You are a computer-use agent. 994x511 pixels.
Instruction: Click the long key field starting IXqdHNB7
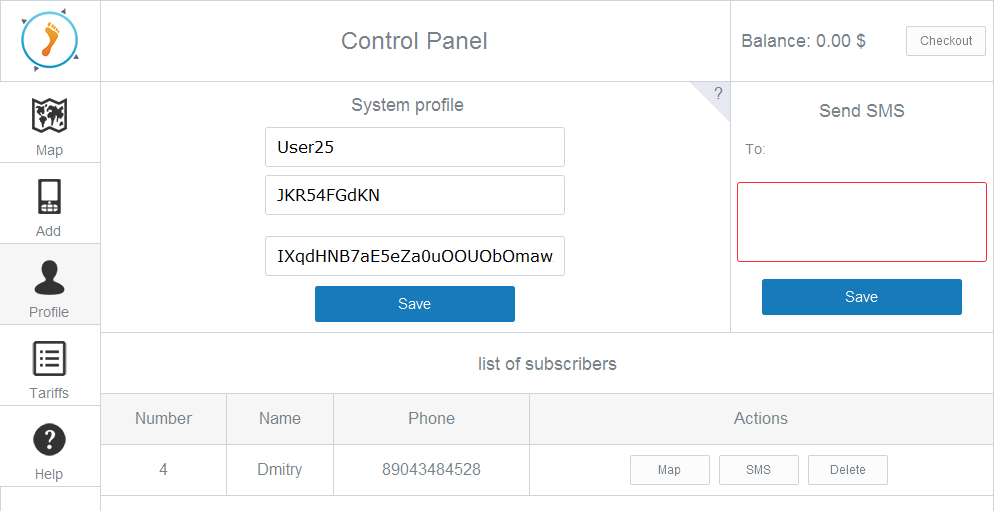coord(414,256)
